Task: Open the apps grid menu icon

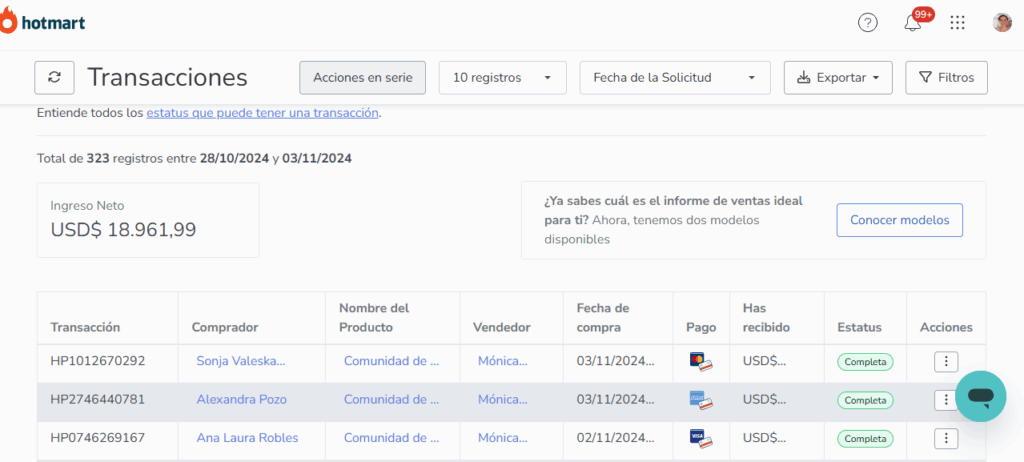Action: point(957,23)
